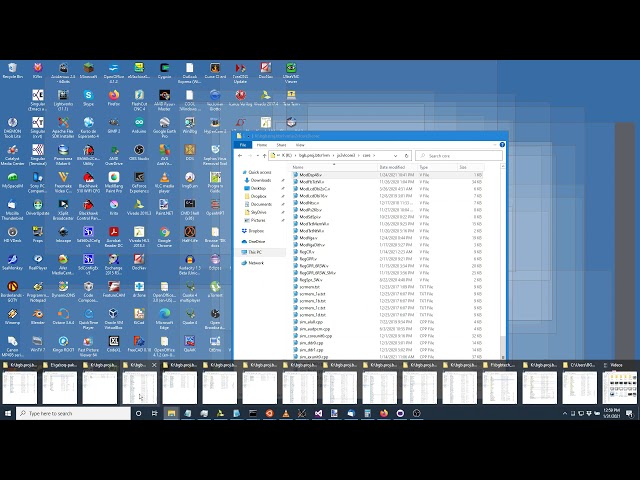Open the Recycle Bin desktop icon
Image resolution: width=640 pixels, height=480 pixels.
coord(12,71)
